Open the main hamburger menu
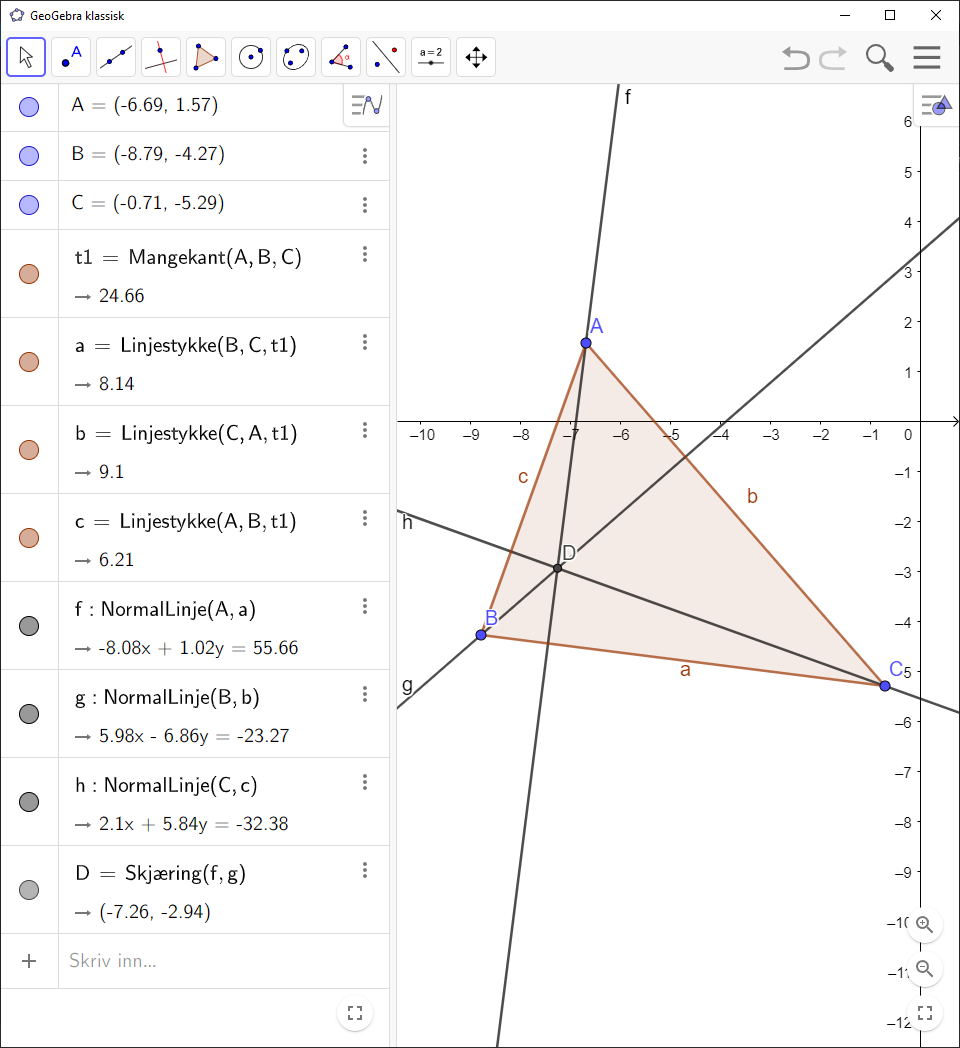The height and width of the screenshot is (1048, 960). click(927, 58)
